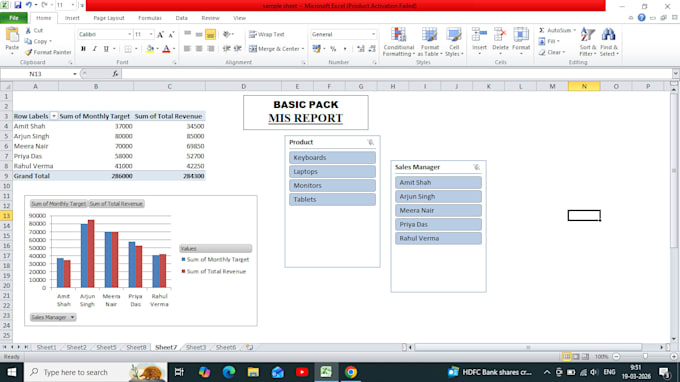Click the Insert Function fx icon

(115, 74)
